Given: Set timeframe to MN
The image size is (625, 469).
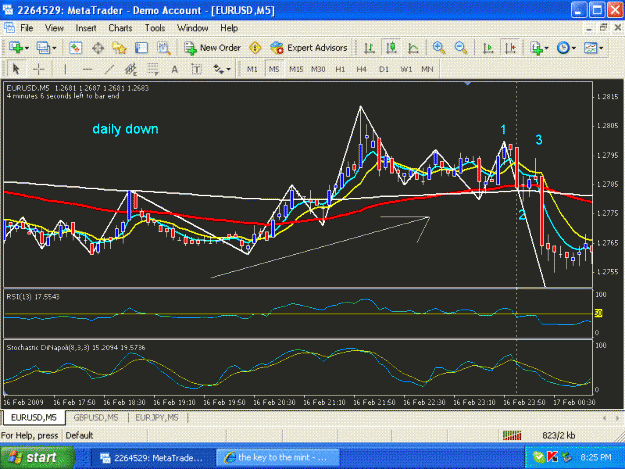Looking at the screenshot, I should pos(427,69).
